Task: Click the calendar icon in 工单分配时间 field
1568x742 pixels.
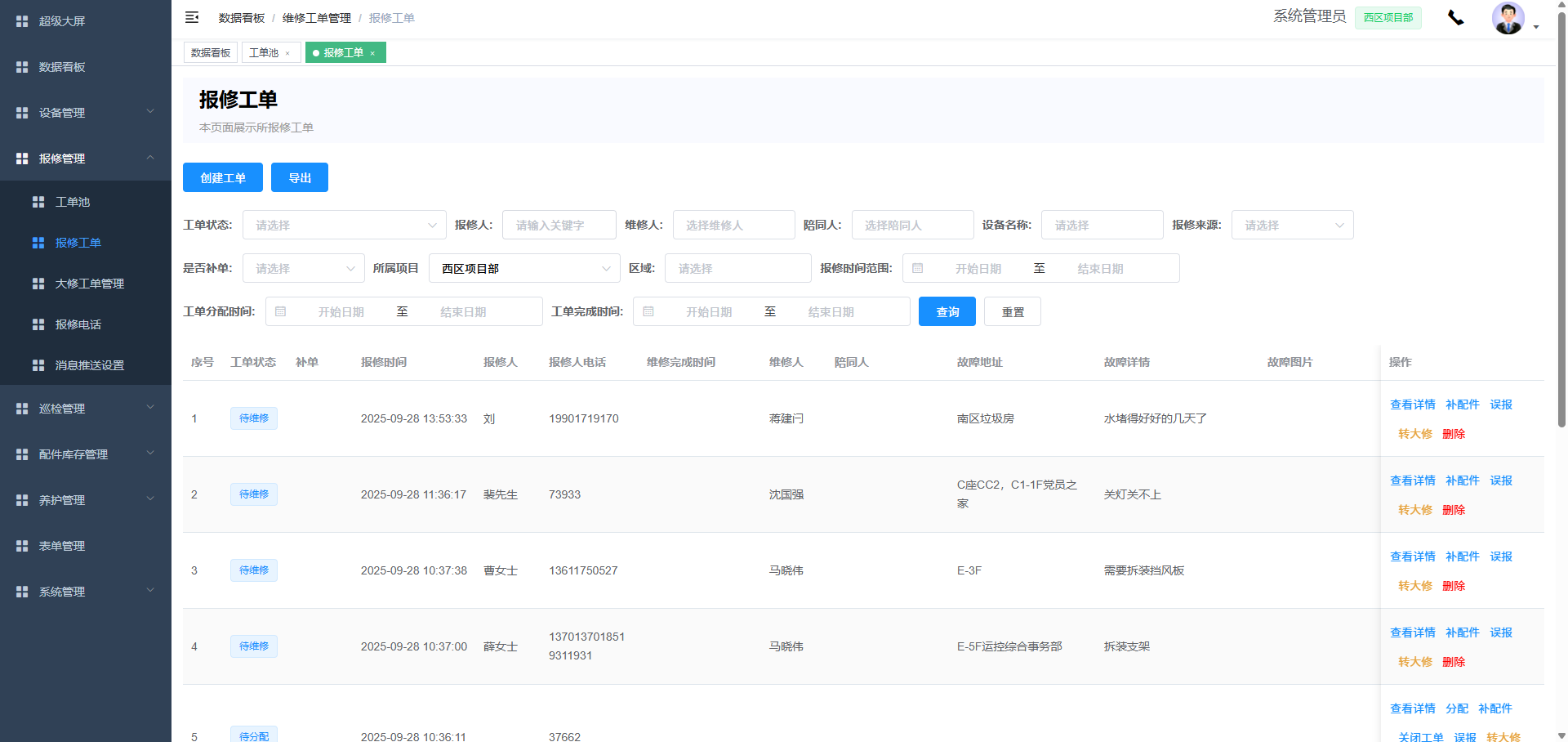Action: [281, 311]
